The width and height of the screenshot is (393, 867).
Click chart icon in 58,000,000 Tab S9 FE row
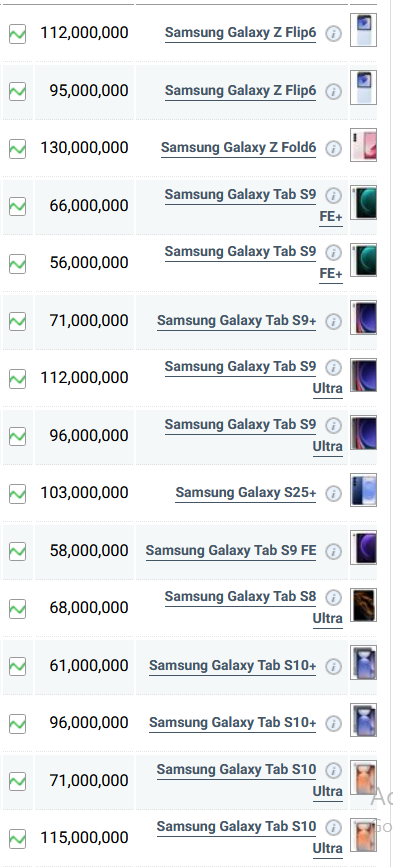click(x=18, y=551)
